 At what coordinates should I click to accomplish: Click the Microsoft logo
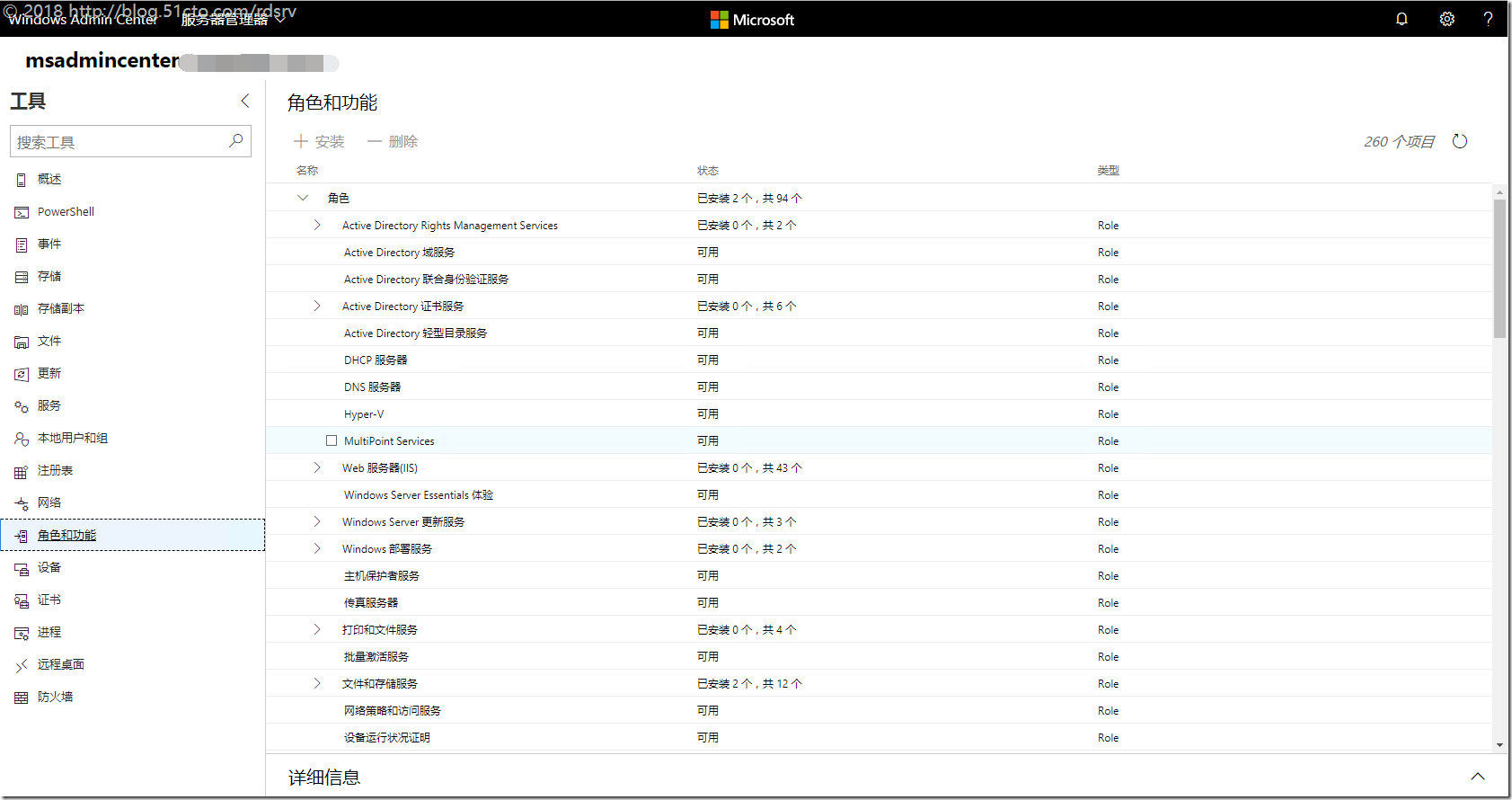[x=752, y=20]
